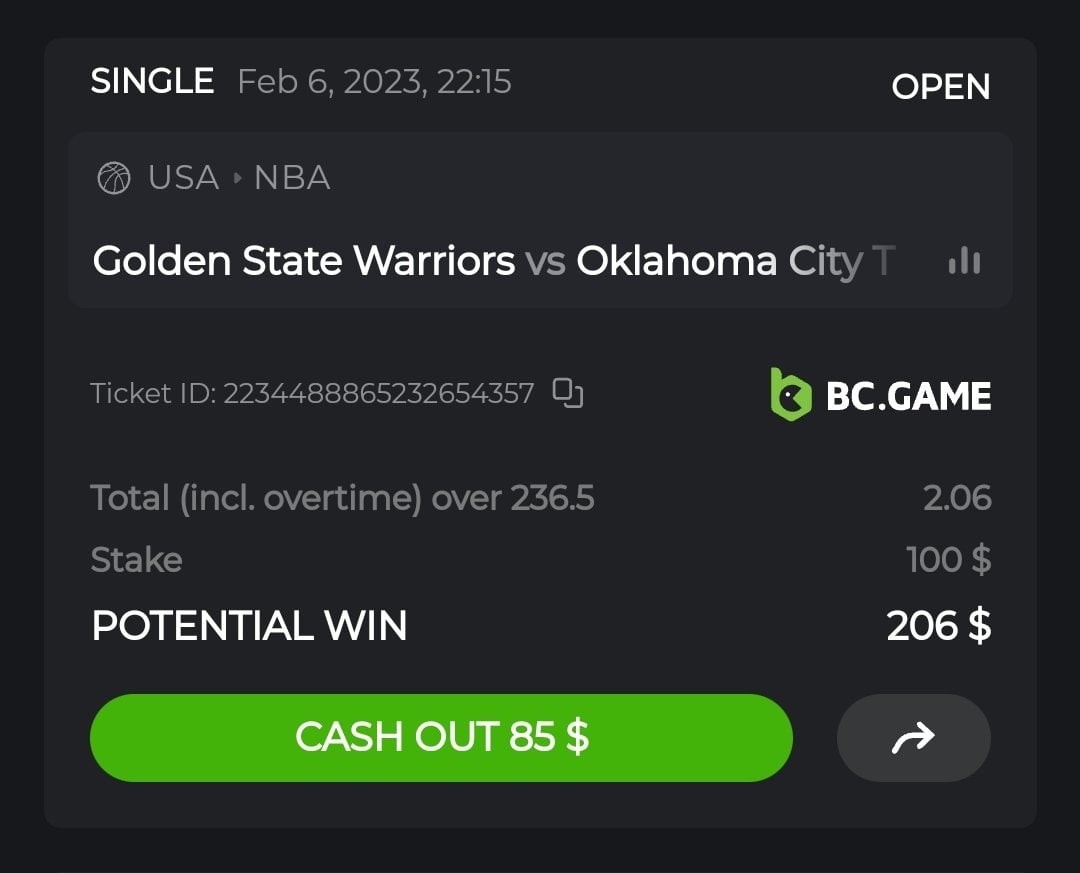Click the 2.06 odds value
Image resolution: width=1080 pixels, height=873 pixels.
point(957,498)
